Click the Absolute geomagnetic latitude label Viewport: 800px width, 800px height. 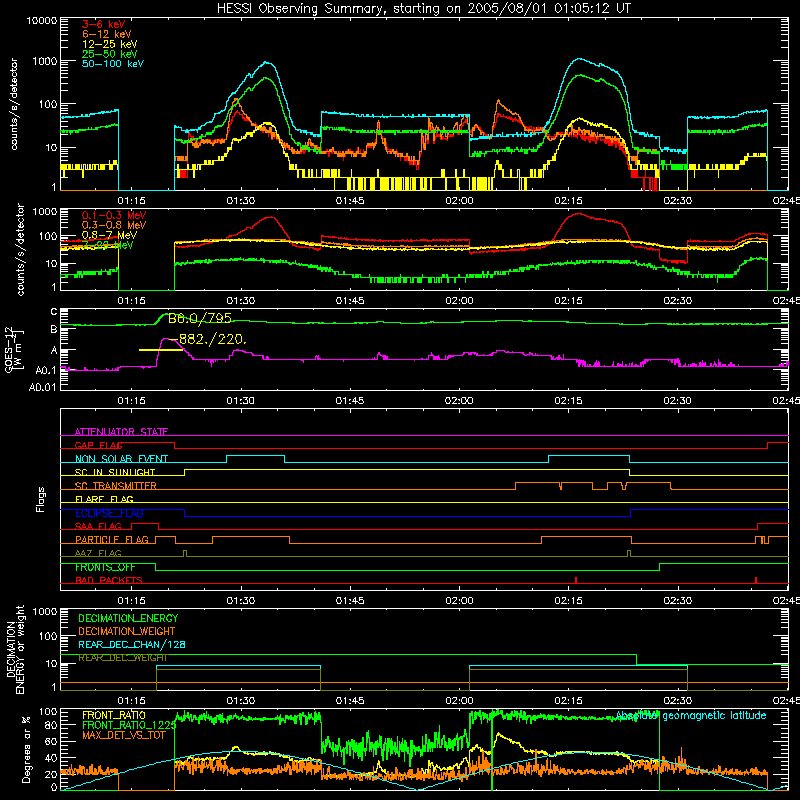691,715
